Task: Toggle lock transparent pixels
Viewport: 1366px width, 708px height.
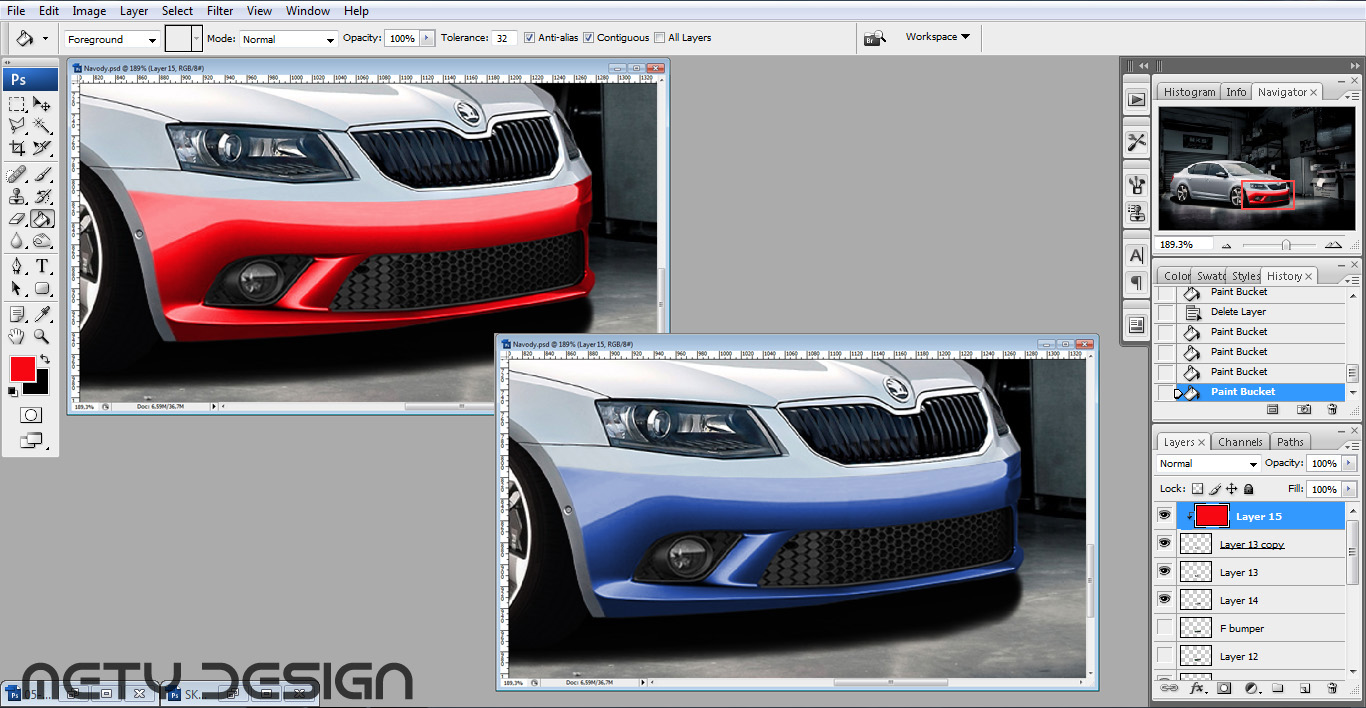Action: [1197, 489]
